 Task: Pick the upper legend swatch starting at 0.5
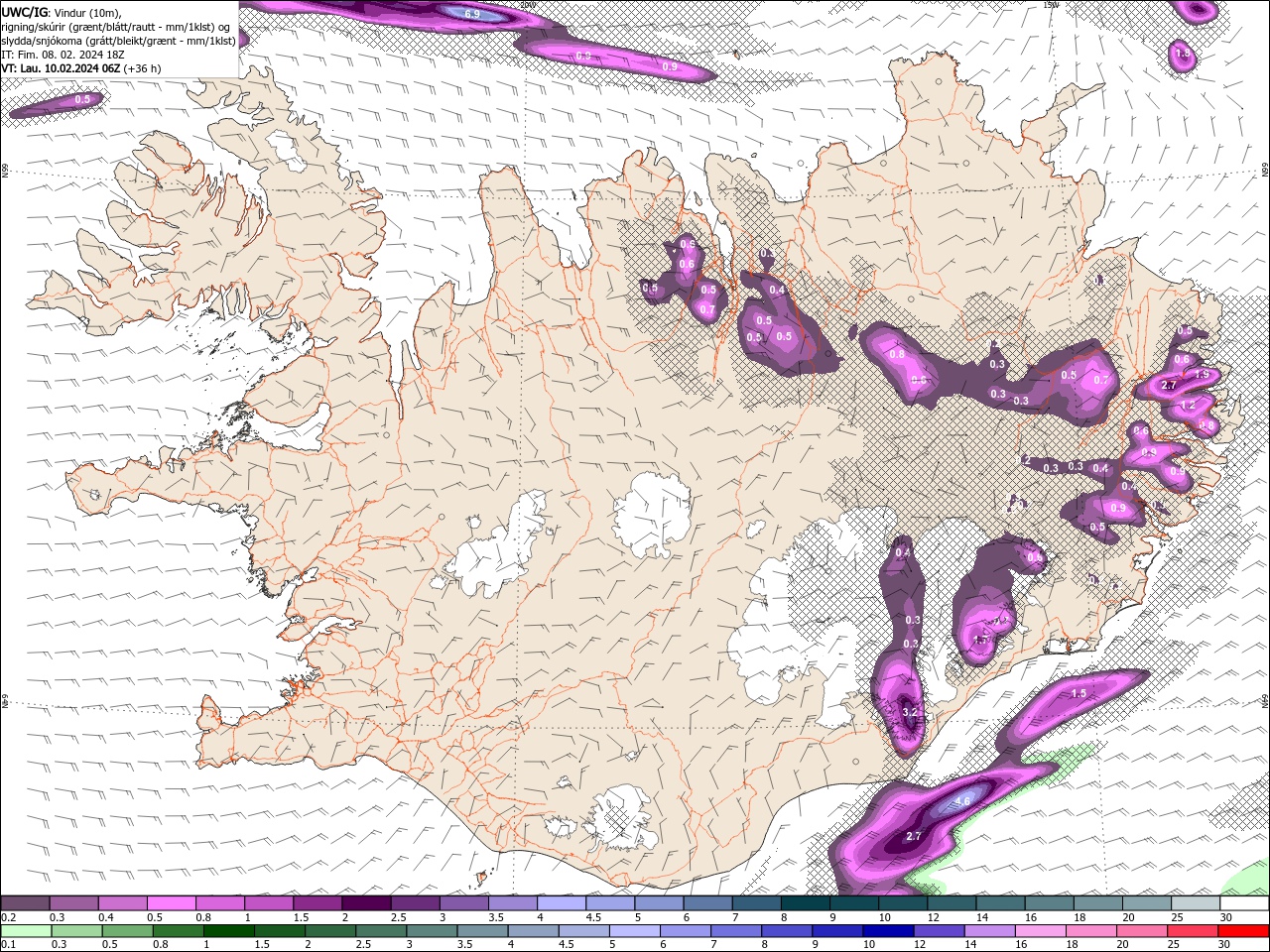click(x=171, y=903)
